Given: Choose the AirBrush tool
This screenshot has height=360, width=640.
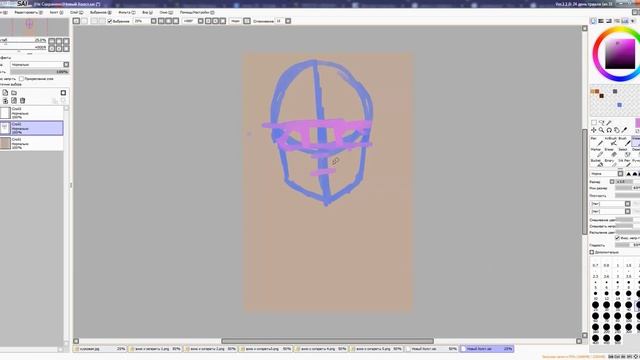Looking at the screenshot, I should tap(610, 142).
